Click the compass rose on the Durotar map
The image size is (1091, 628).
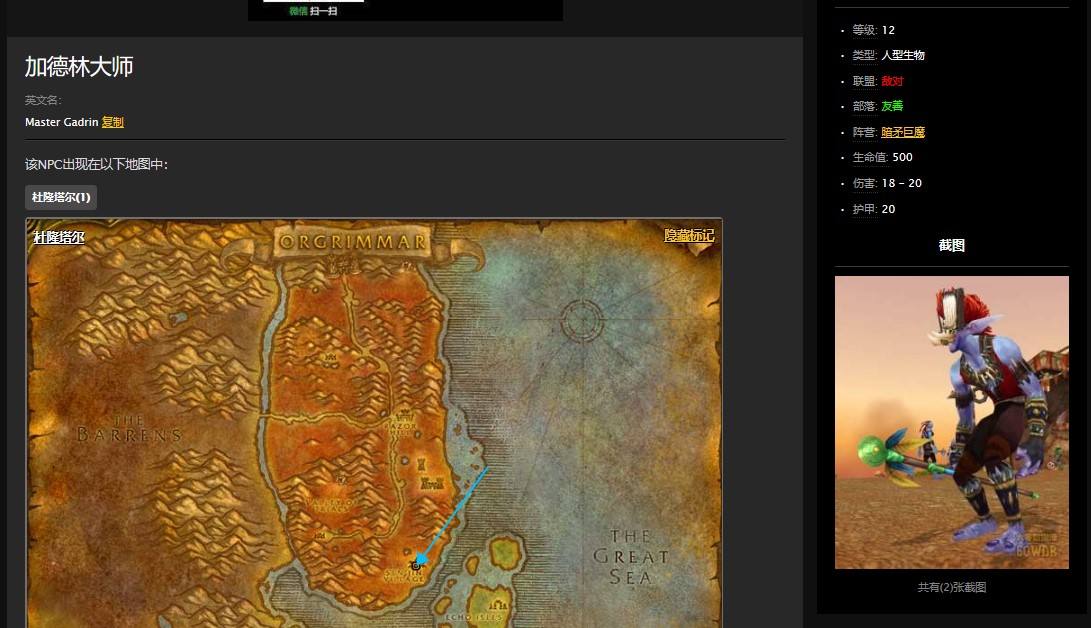[x=582, y=320]
